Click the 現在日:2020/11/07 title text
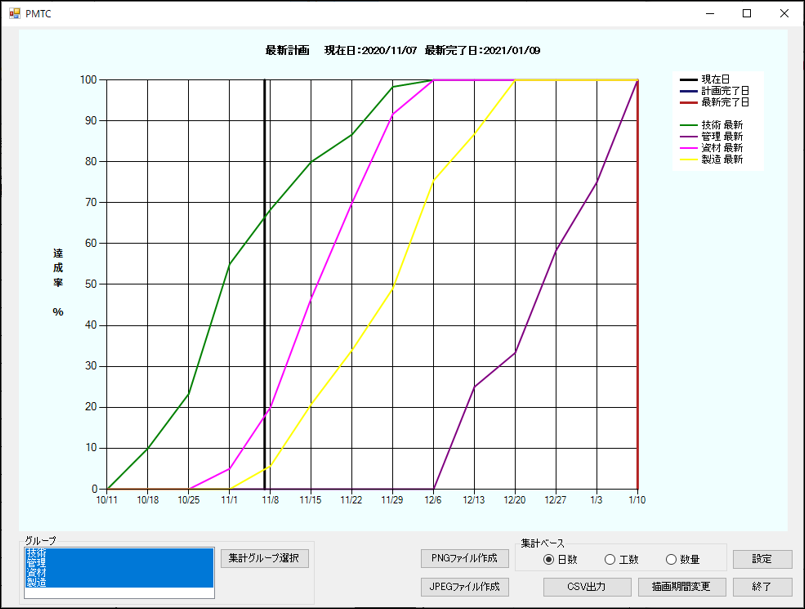The height and width of the screenshot is (609, 805). (371, 50)
